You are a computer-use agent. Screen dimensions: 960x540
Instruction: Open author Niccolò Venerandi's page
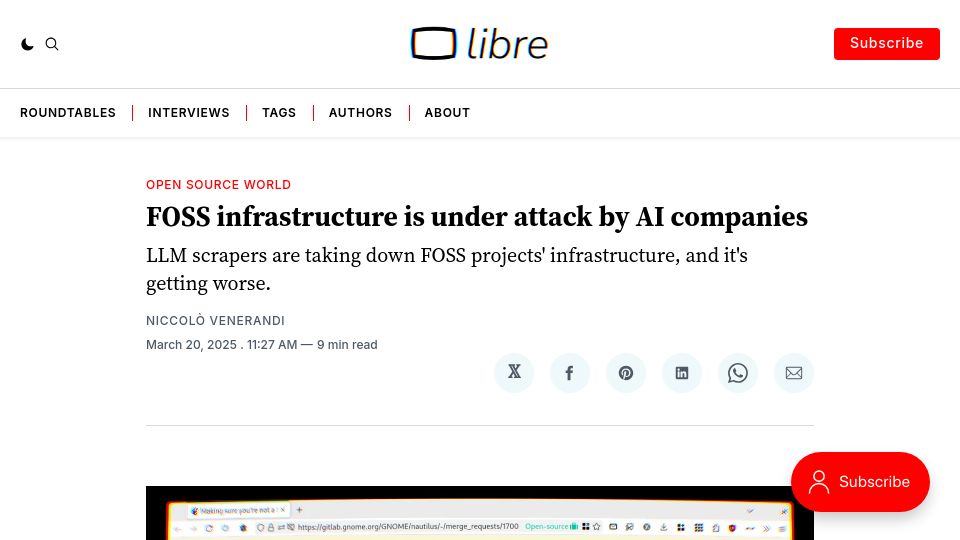(216, 321)
